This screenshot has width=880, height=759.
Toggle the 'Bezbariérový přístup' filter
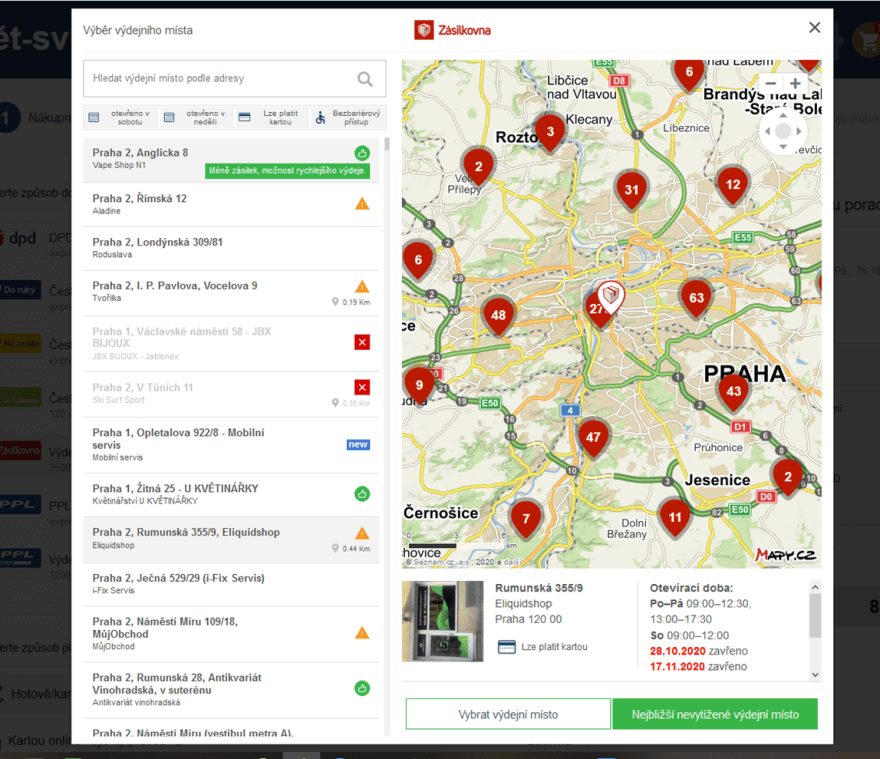349,117
